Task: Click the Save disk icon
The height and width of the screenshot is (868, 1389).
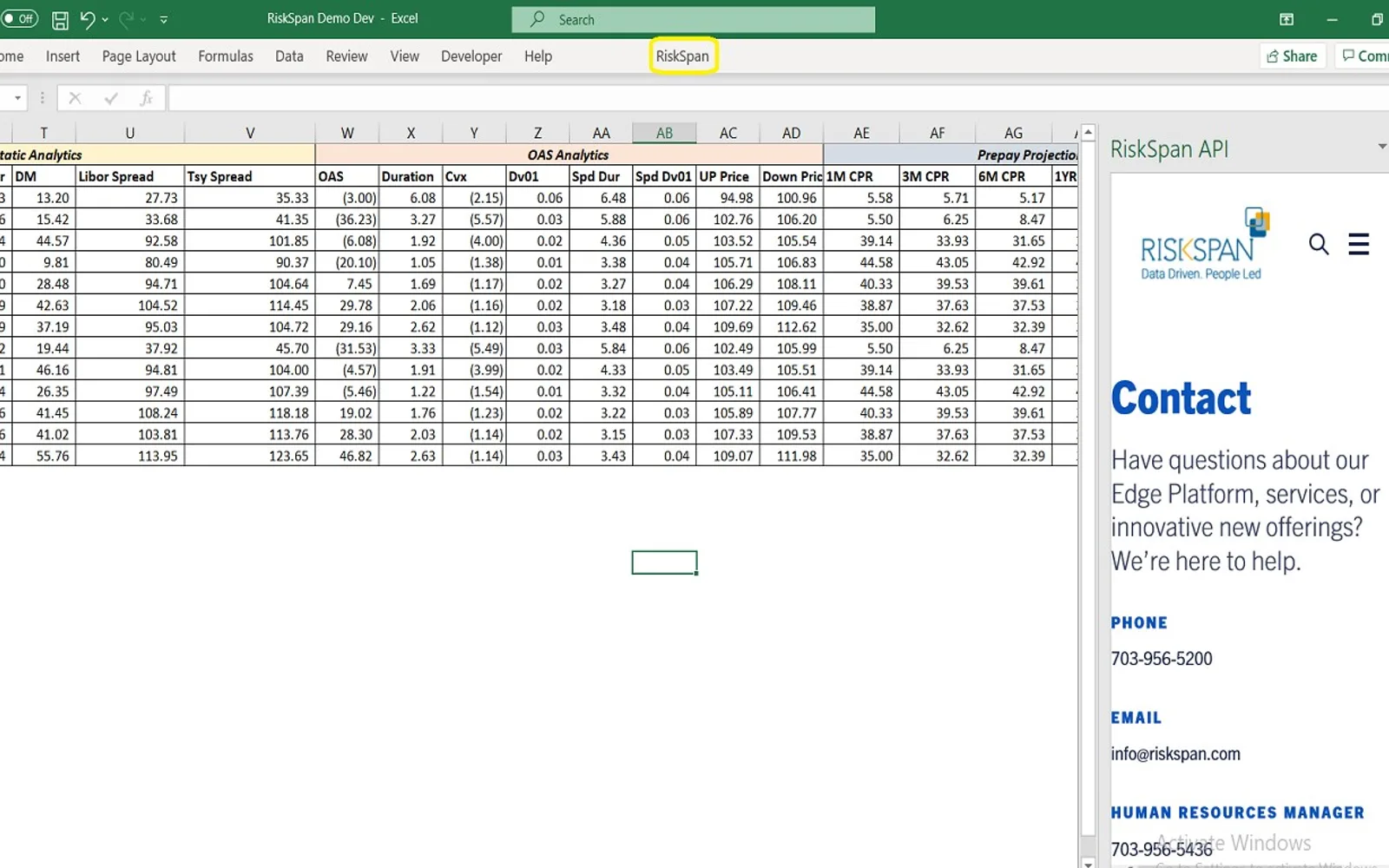Action: coord(60,19)
